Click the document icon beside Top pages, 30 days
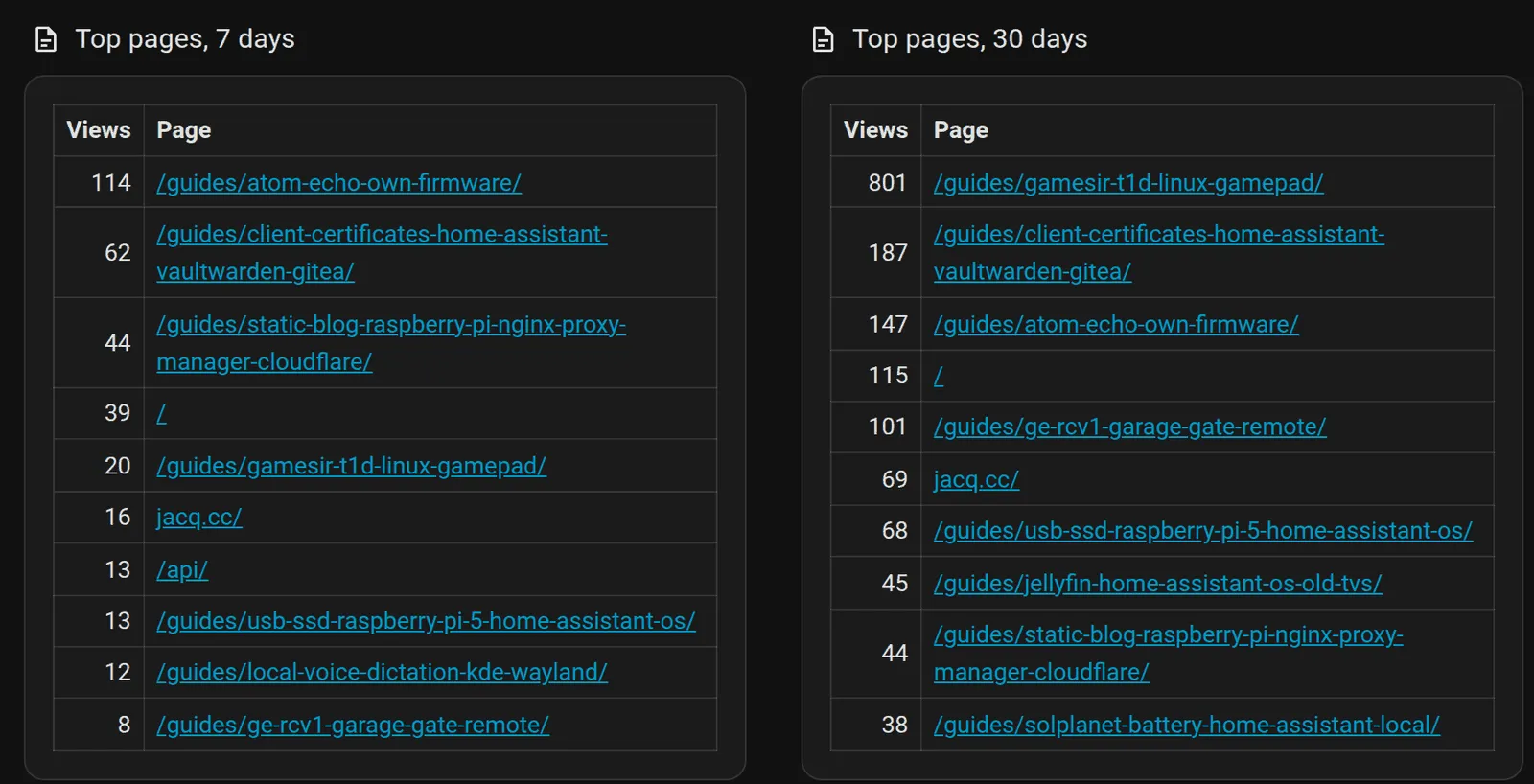The height and width of the screenshot is (784, 1534). click(x=823, y=39)
